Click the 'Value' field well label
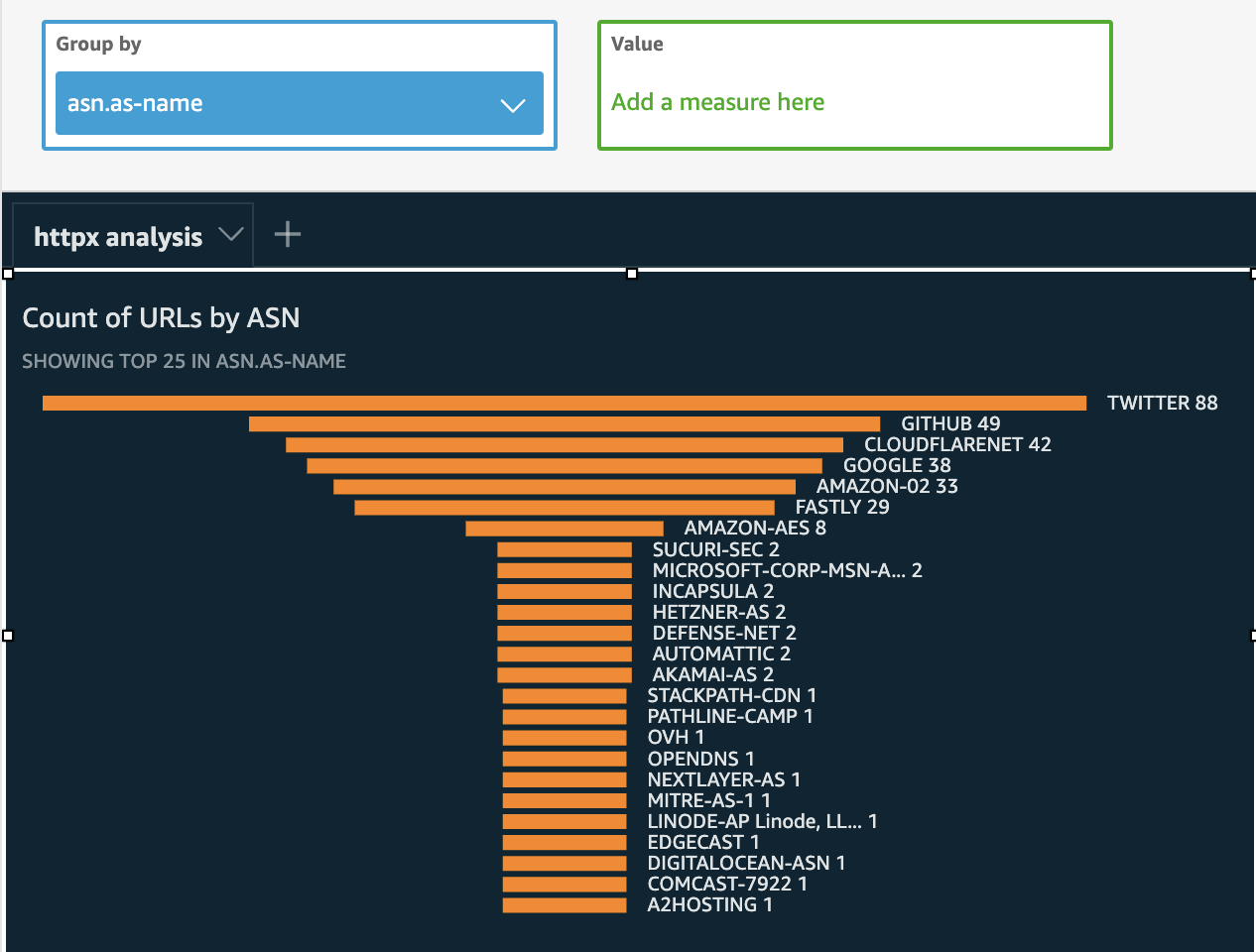This screenshot has width=1256, height=952. tap(637, 44)
